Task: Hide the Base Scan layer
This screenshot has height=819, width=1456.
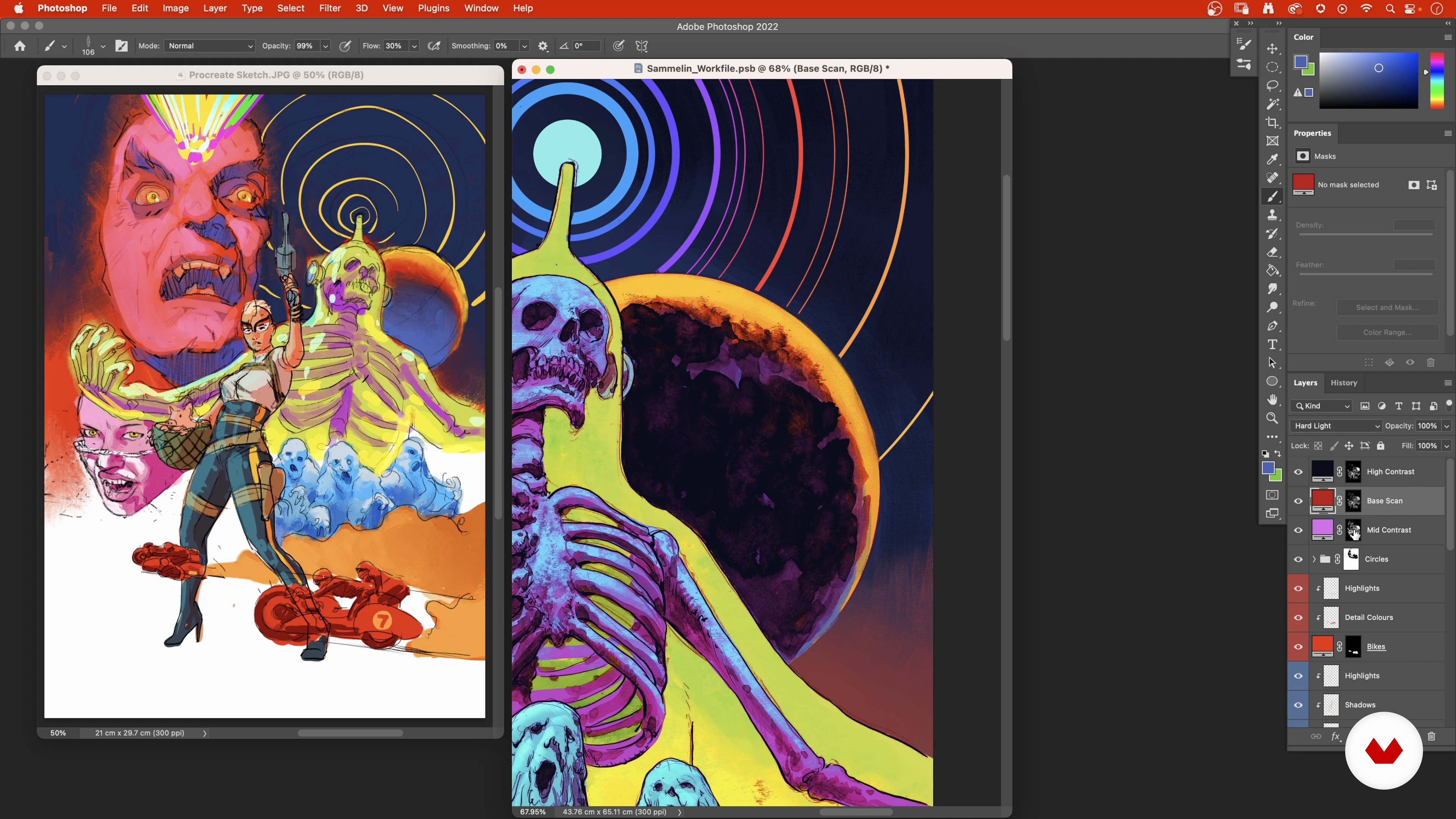Action: pos(1298,501)
